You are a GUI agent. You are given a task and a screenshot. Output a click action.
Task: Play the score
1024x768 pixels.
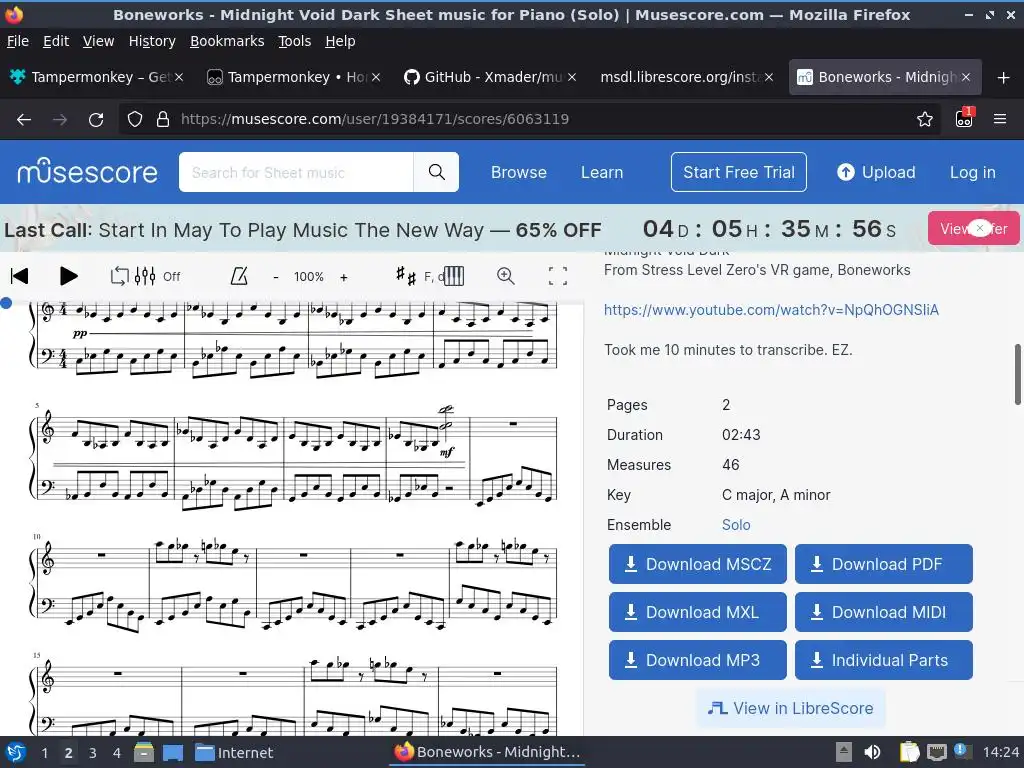[x=68, y=276]
